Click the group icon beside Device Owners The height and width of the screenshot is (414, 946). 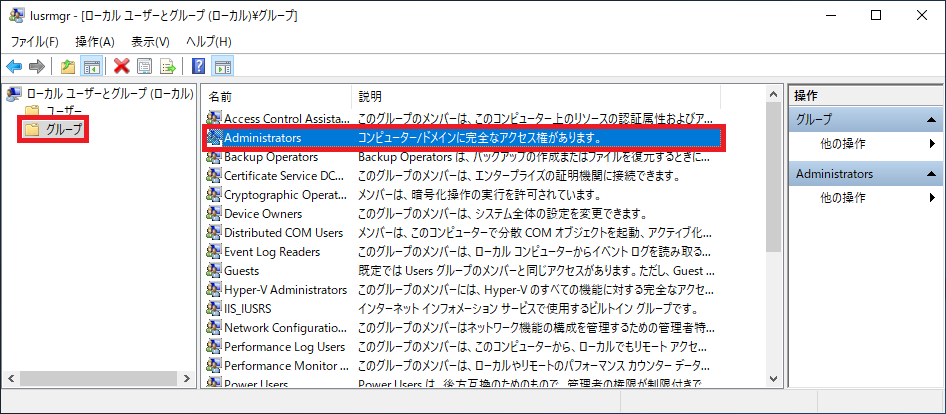(x=214, y=214)
